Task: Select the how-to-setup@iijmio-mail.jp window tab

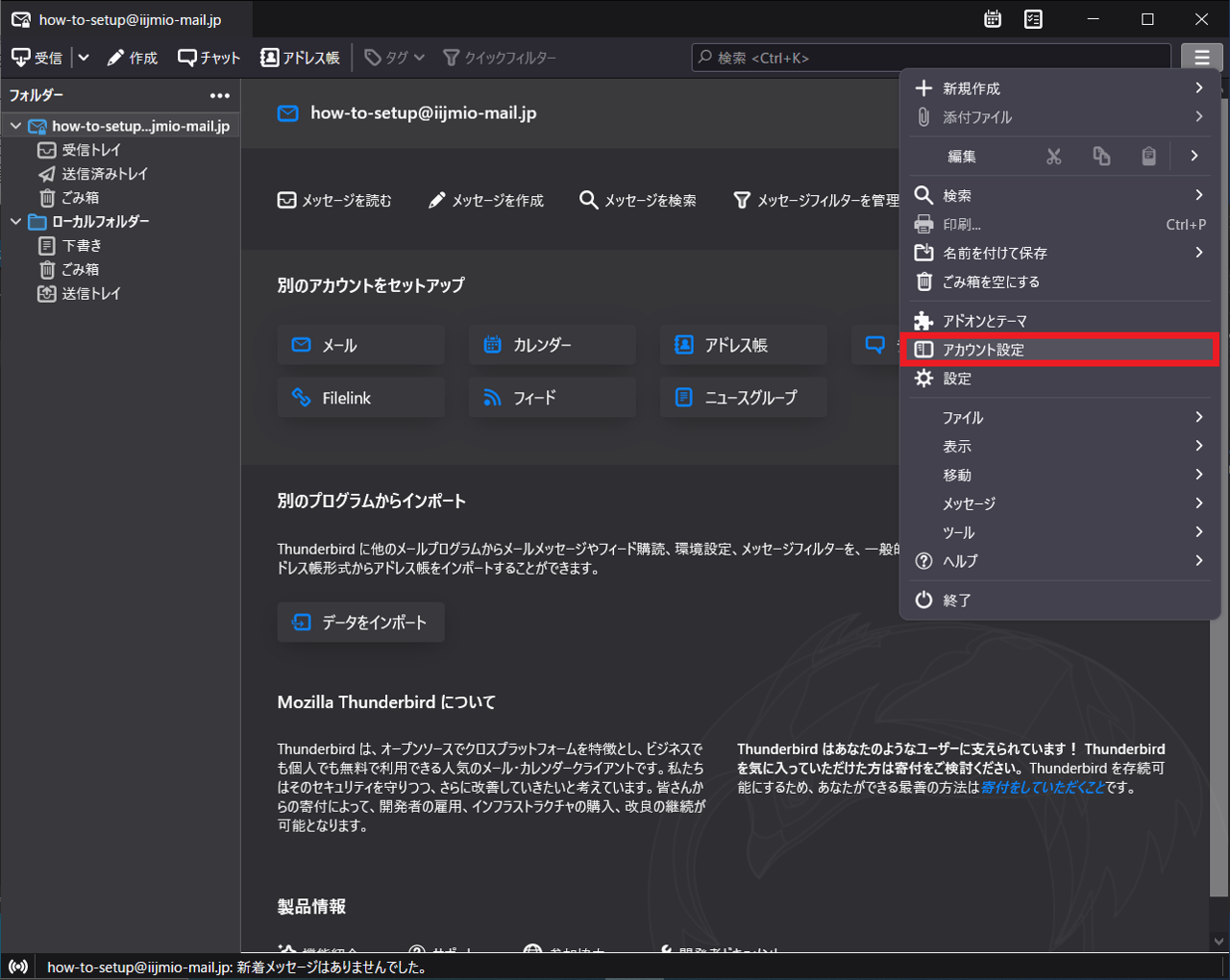Action: tap(126, 19)
